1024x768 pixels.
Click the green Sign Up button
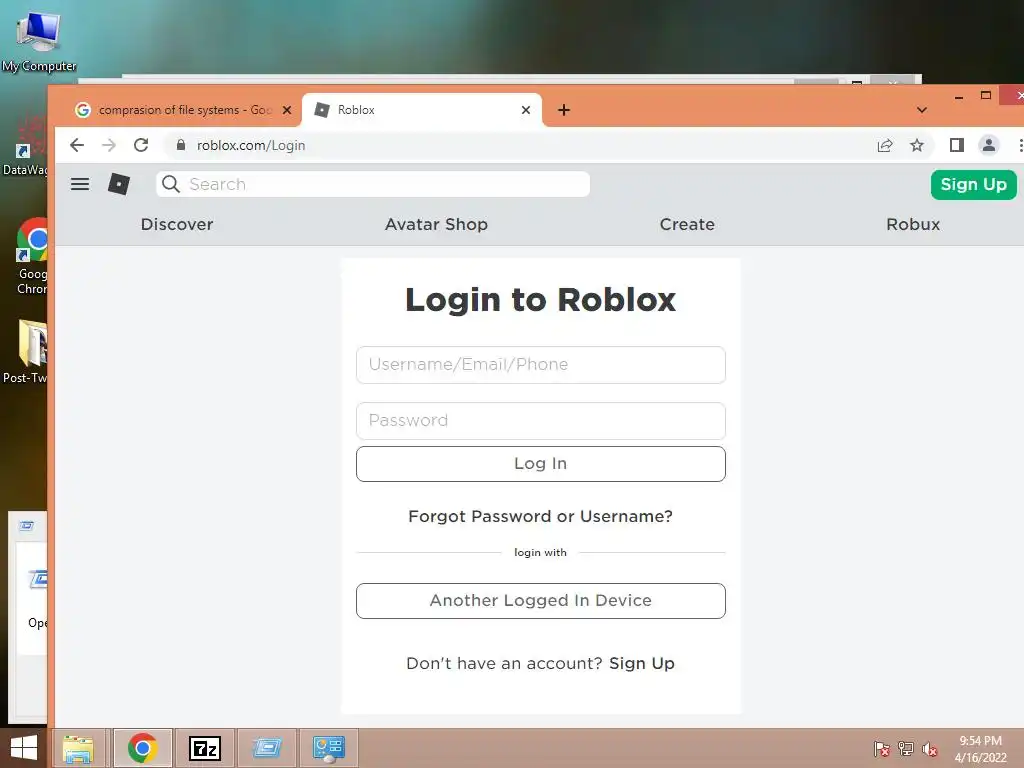pos(973,185)
